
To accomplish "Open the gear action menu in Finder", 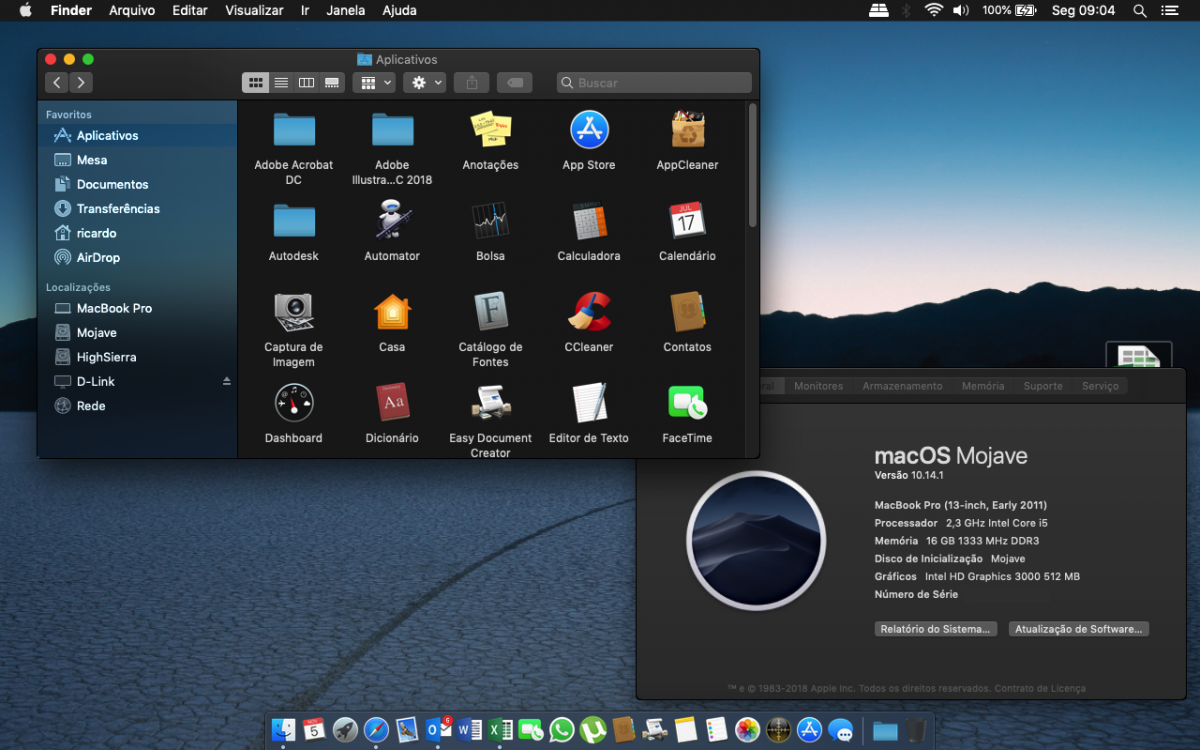I will [x=425, y=83].
